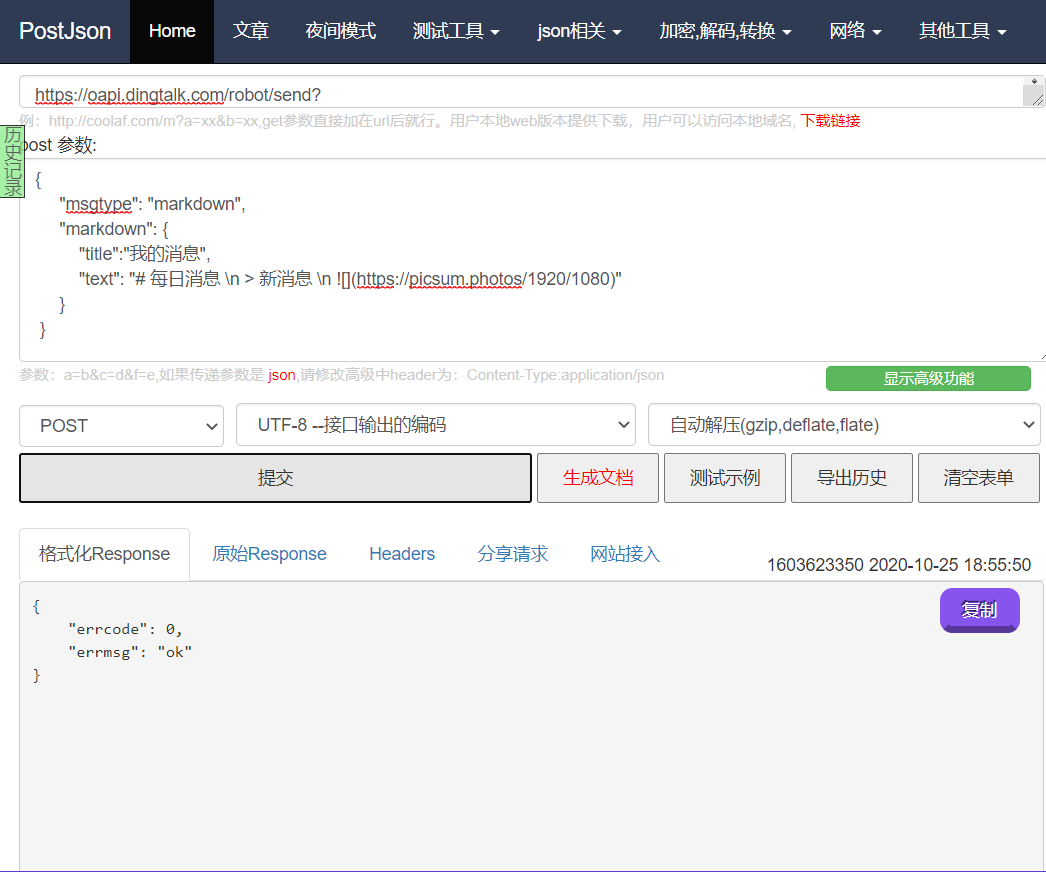Open the red 下载链接 download link

coord(830,121)
